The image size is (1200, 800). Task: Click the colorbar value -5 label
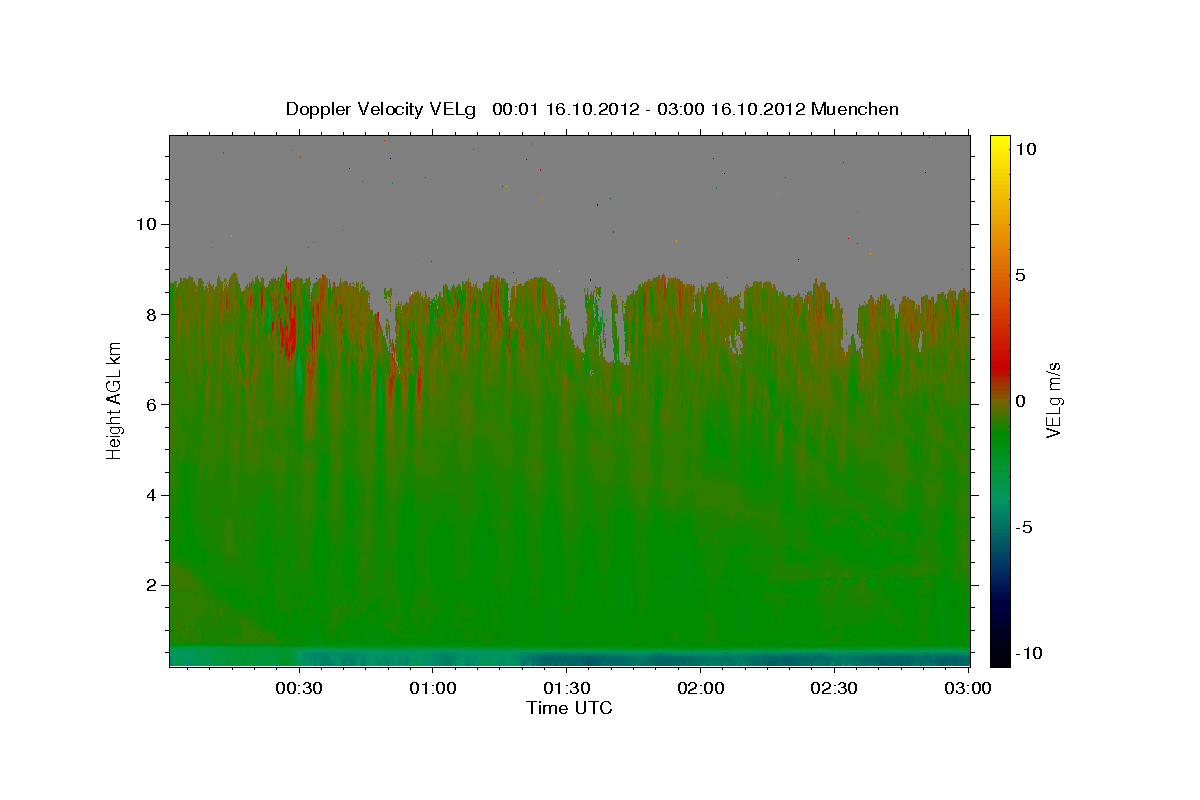point(1024,527)
